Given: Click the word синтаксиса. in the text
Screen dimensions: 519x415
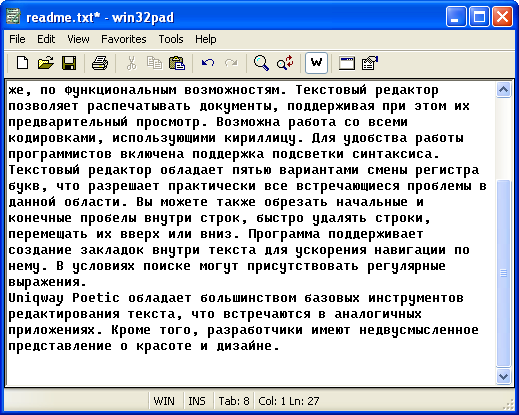Looking at the screenshot, I should coord(396,154).
